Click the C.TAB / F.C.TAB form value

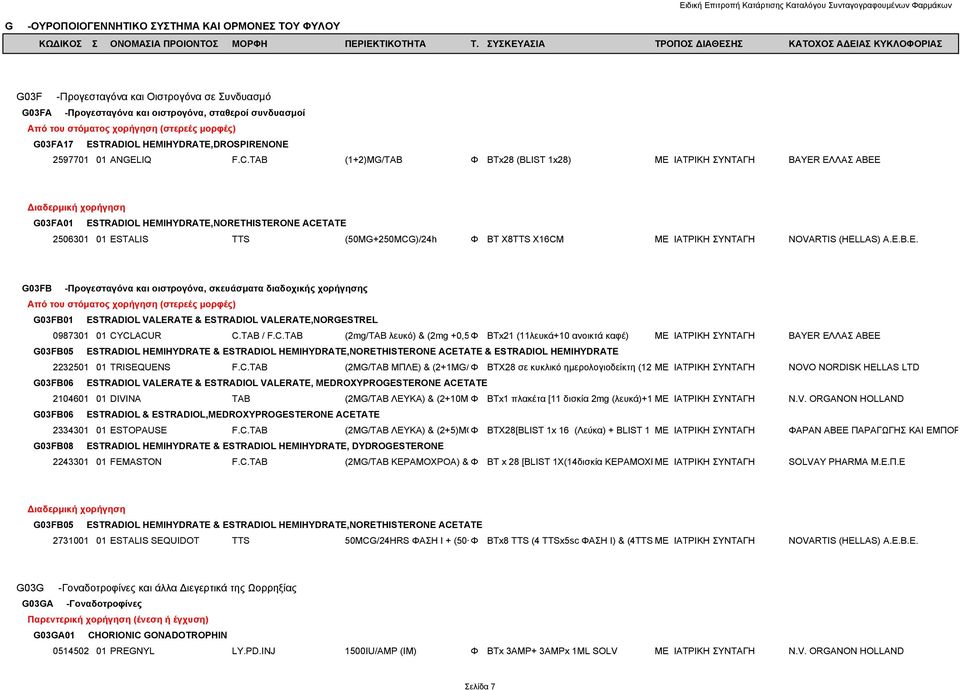(x=267, y=336)
